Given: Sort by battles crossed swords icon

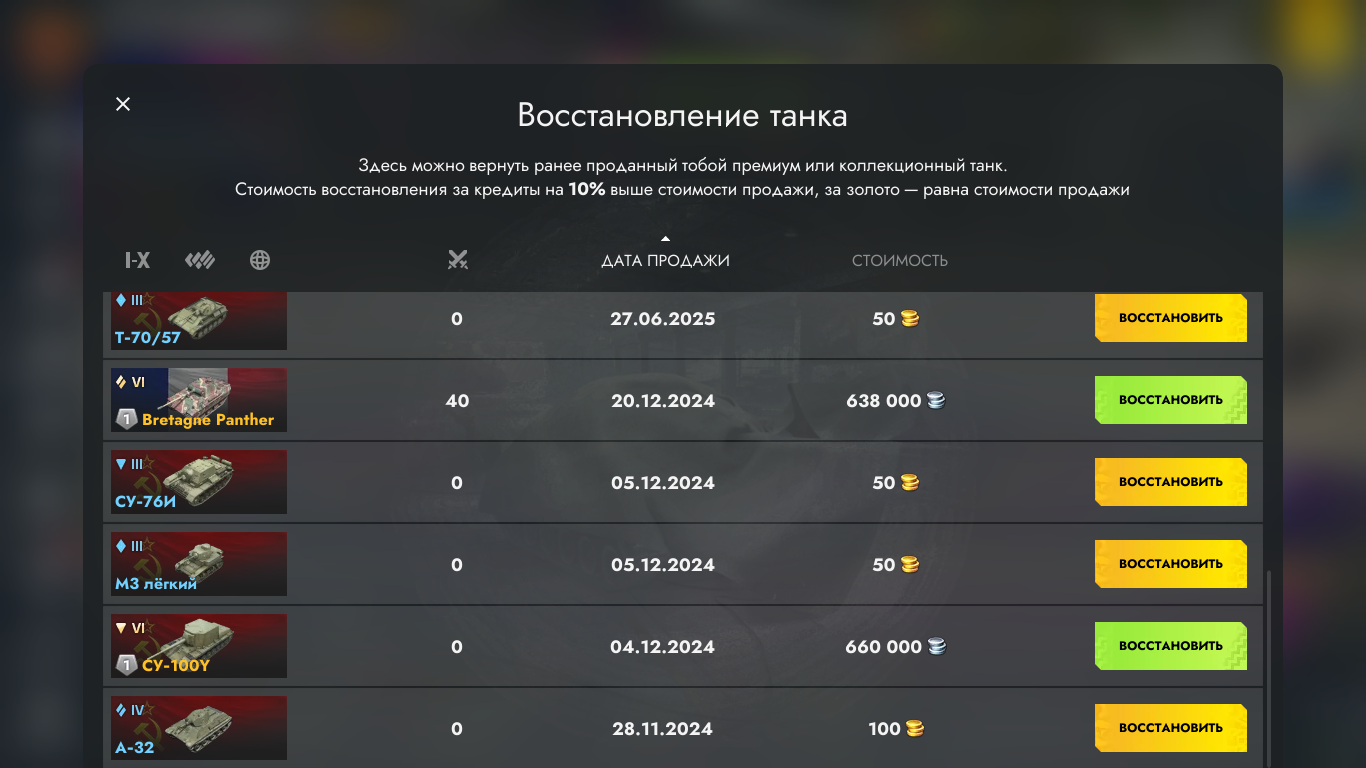Looking at the screenshot, I should (x=458, y=261).
